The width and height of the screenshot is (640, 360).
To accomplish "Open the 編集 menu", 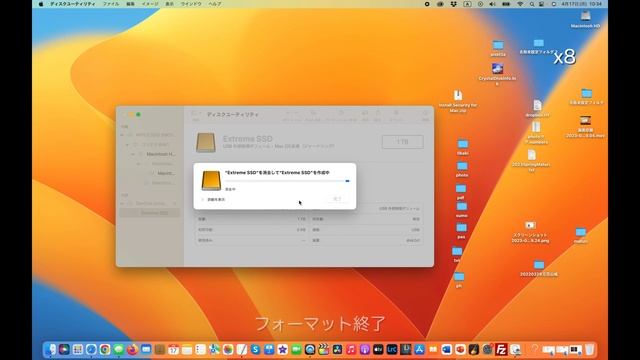I will pos(130,4).
